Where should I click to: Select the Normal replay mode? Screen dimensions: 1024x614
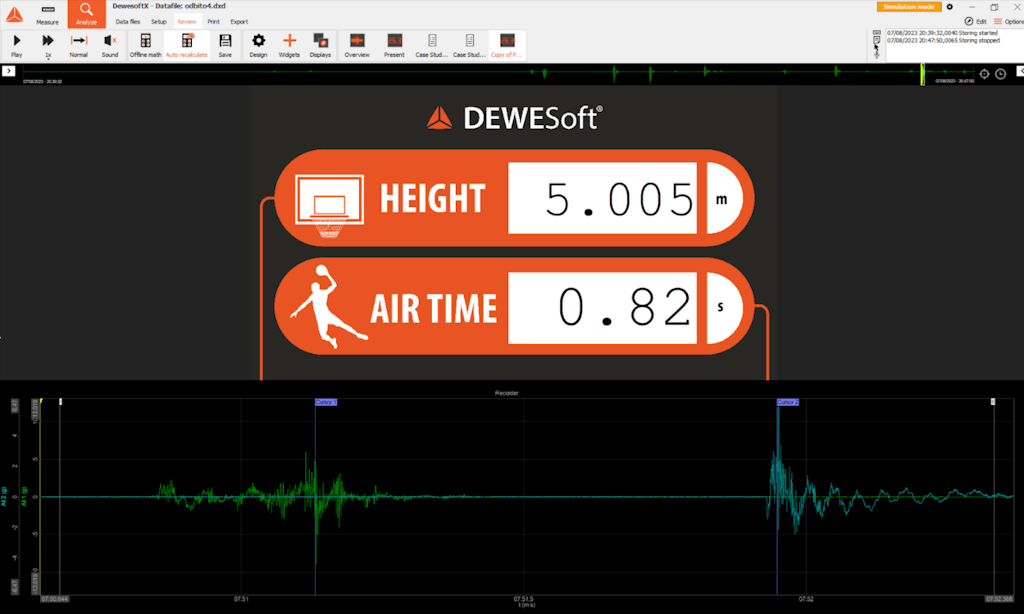point(78,46)
